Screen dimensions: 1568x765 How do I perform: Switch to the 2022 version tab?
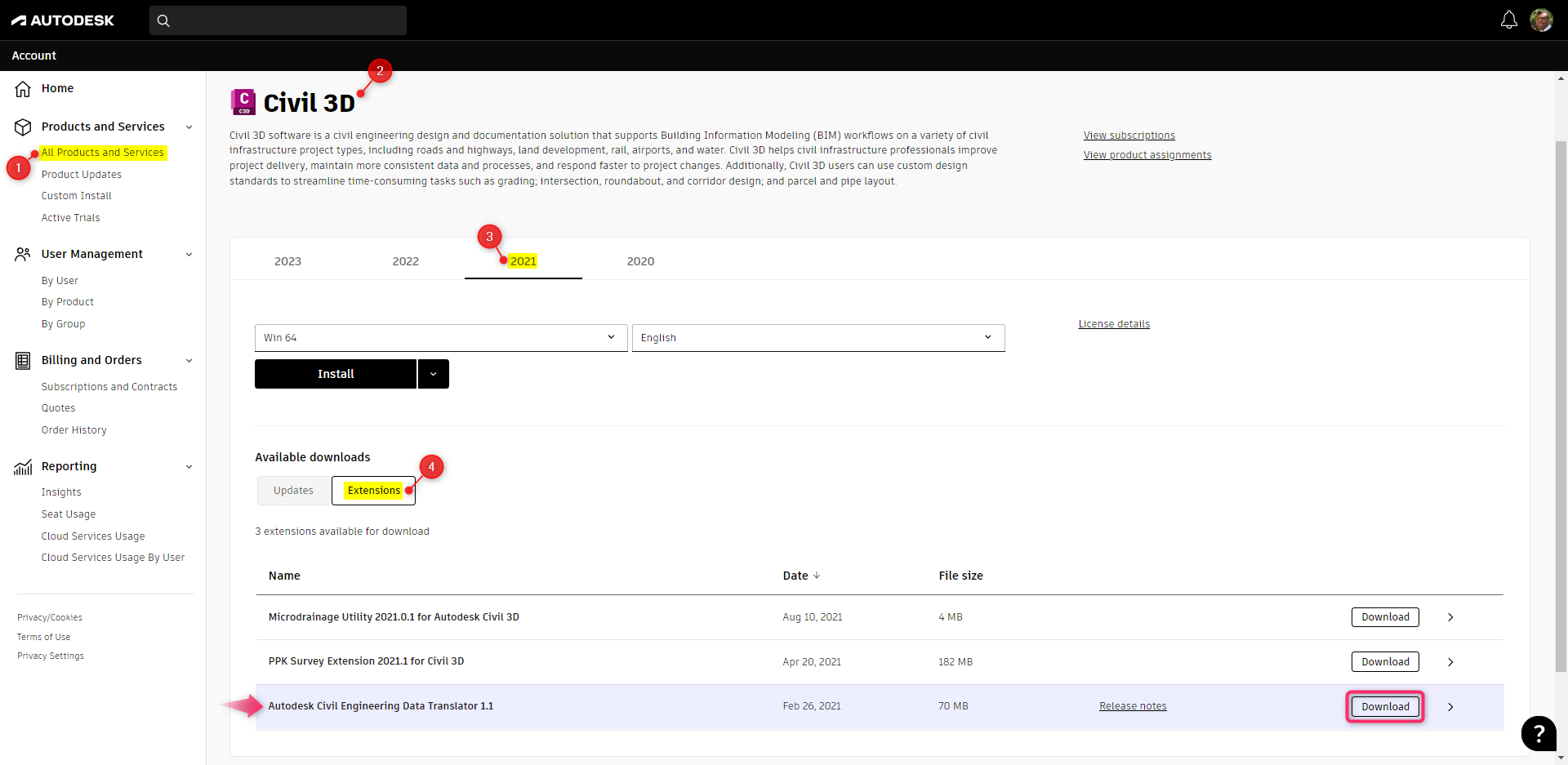click(406, 261)
